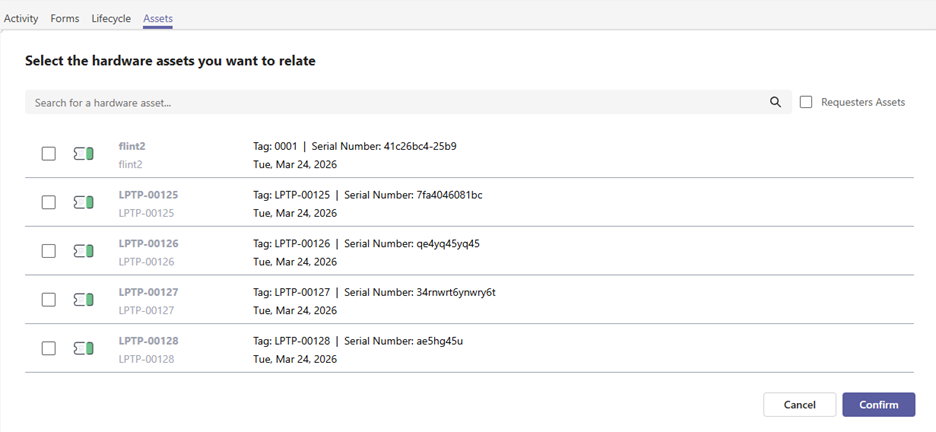The height and width of the screenshot is (432, 936).
Task: Click hardware asset icon for LPTP-00125
Action: click(84, 202)
